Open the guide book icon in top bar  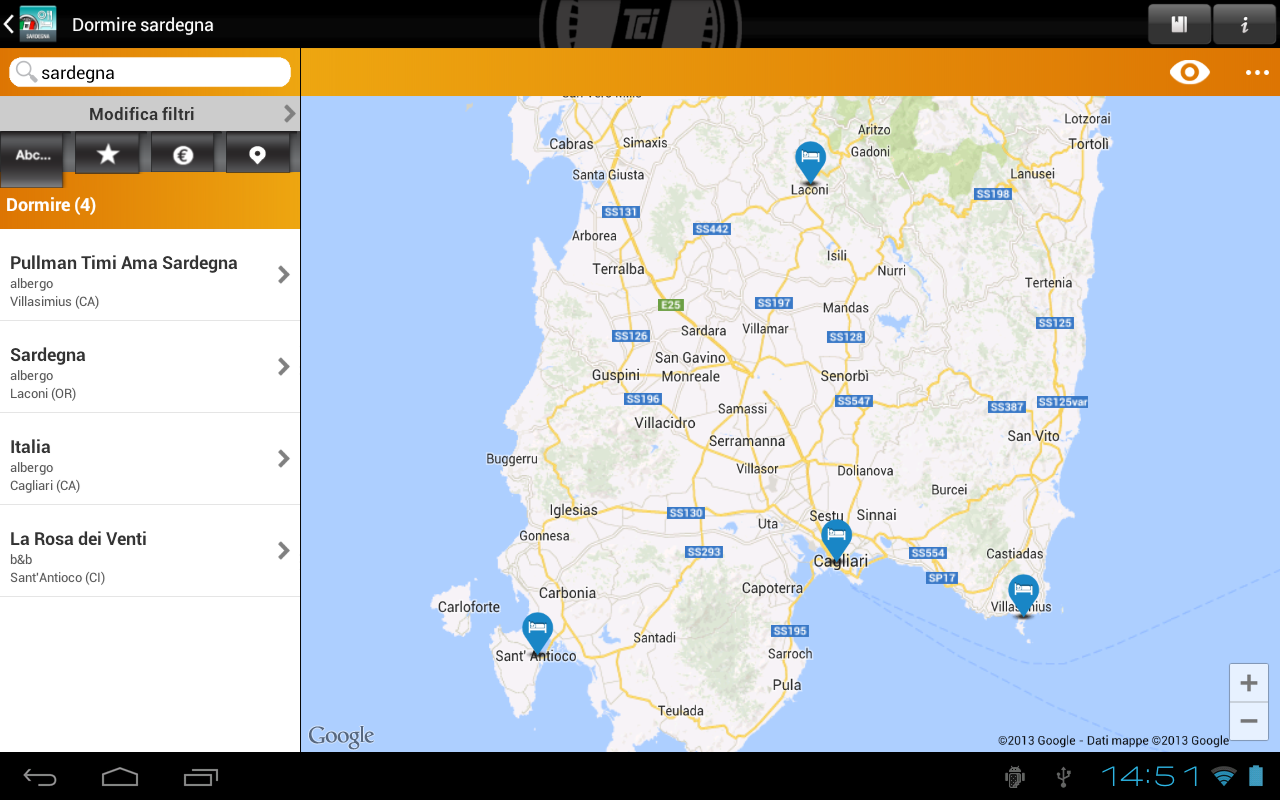coord(1179,24)
